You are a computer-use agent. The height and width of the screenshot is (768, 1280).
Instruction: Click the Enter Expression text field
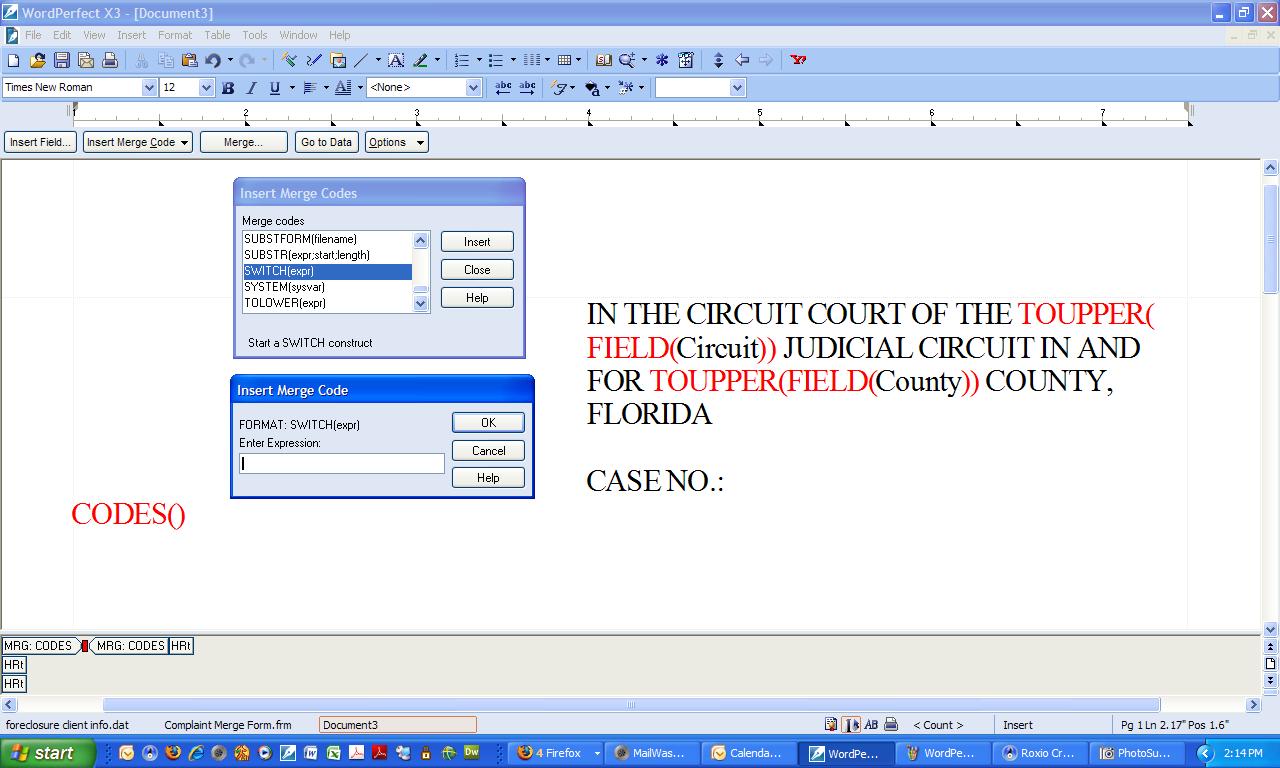tap(342, 463)
